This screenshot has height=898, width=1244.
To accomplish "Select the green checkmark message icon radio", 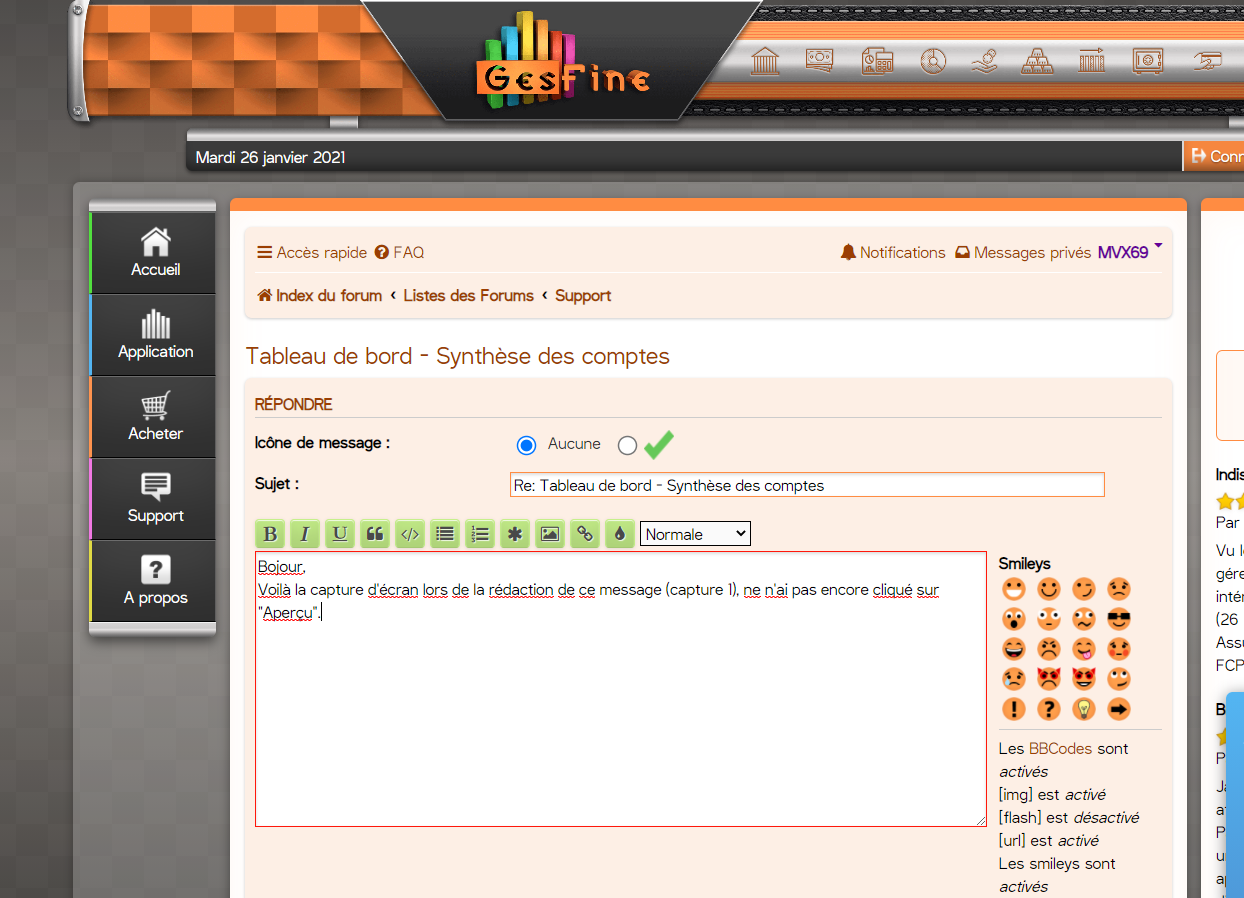I will click(627, 446).
